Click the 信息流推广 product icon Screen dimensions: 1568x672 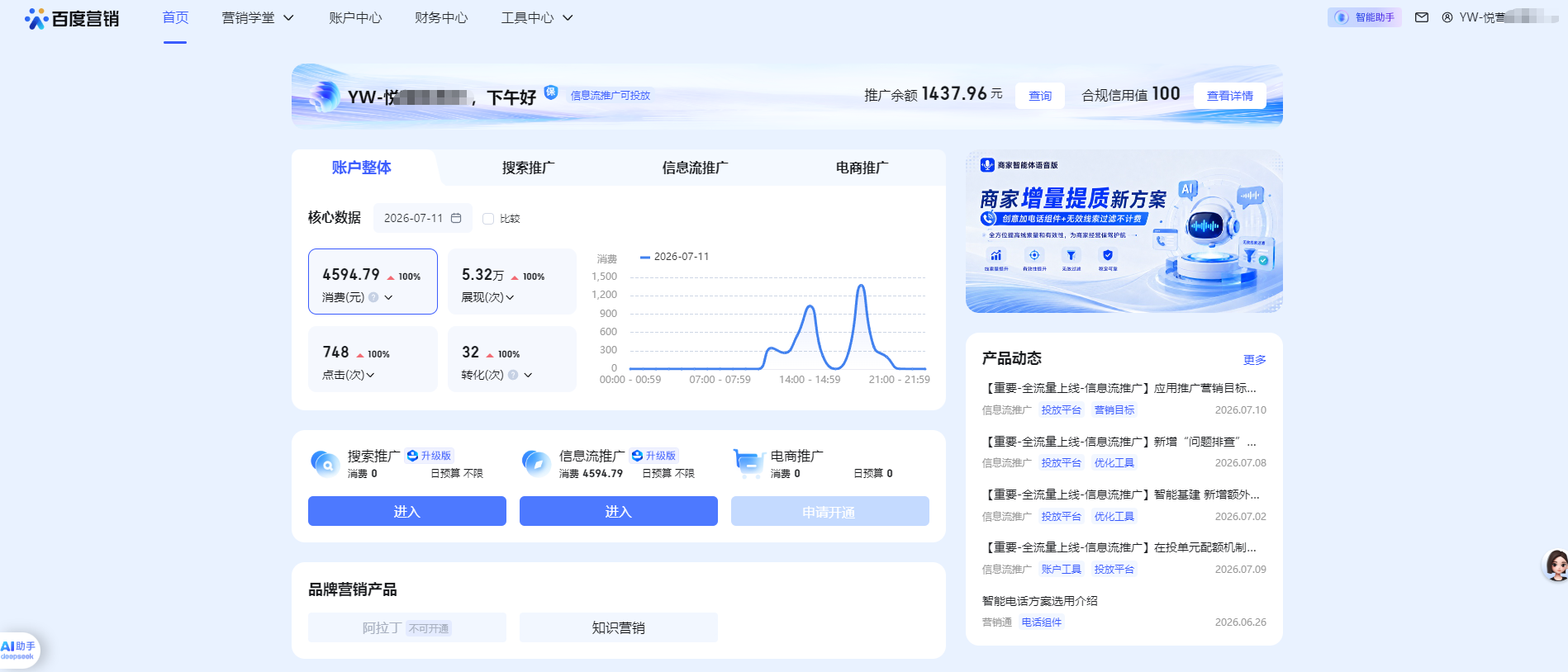coord(536,463)
